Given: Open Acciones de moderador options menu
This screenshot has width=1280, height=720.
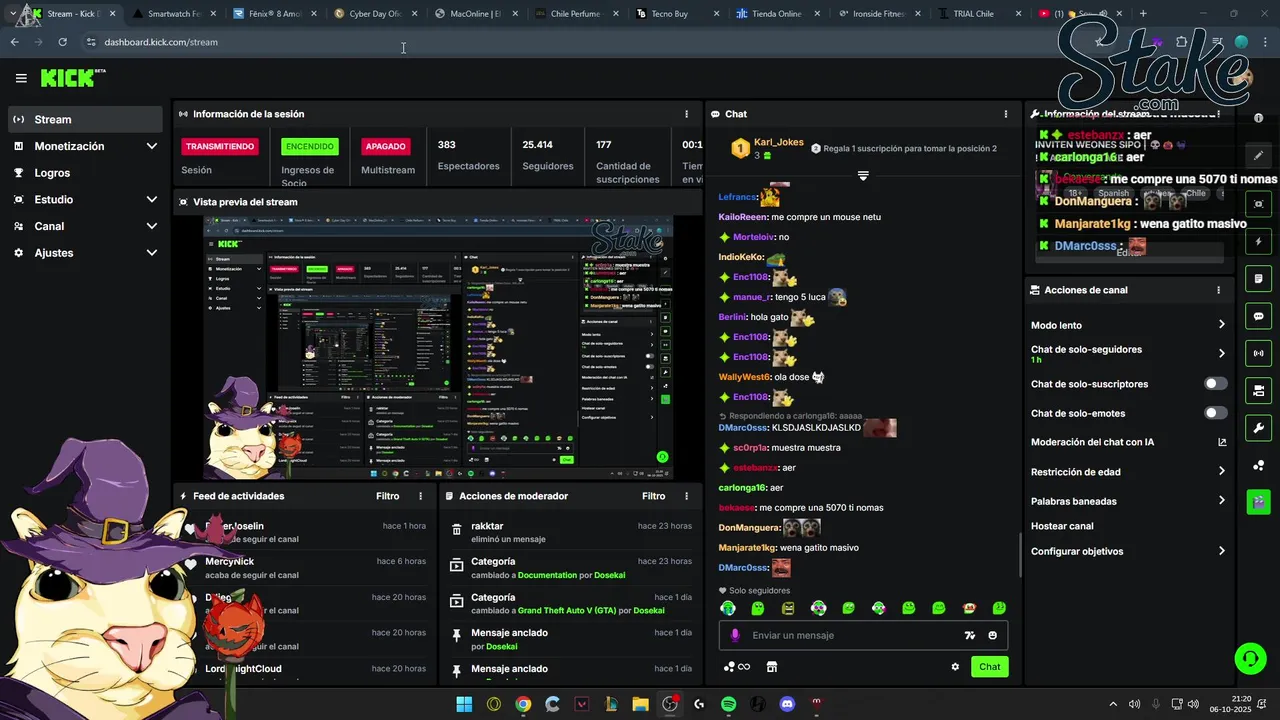Looking at the screenshot, I should [x=686, y=496].
